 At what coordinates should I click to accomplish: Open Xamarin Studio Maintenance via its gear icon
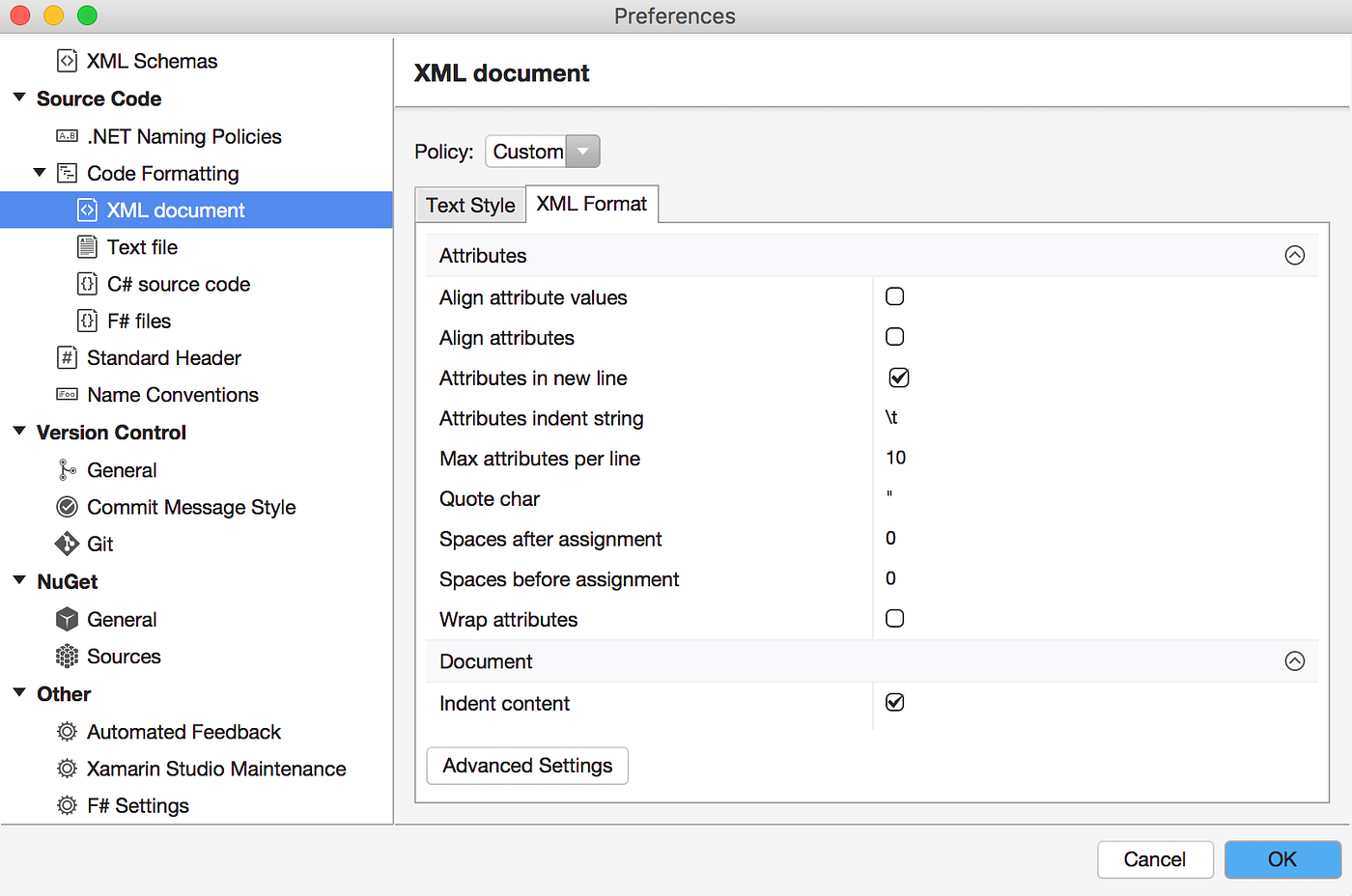66,769
